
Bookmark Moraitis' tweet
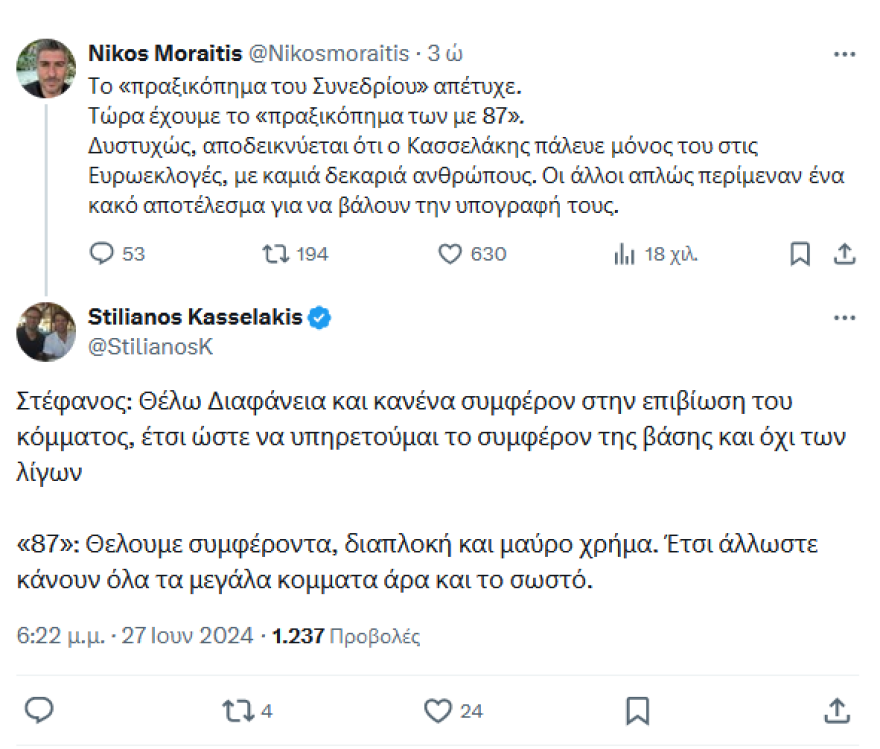[799, 254]
